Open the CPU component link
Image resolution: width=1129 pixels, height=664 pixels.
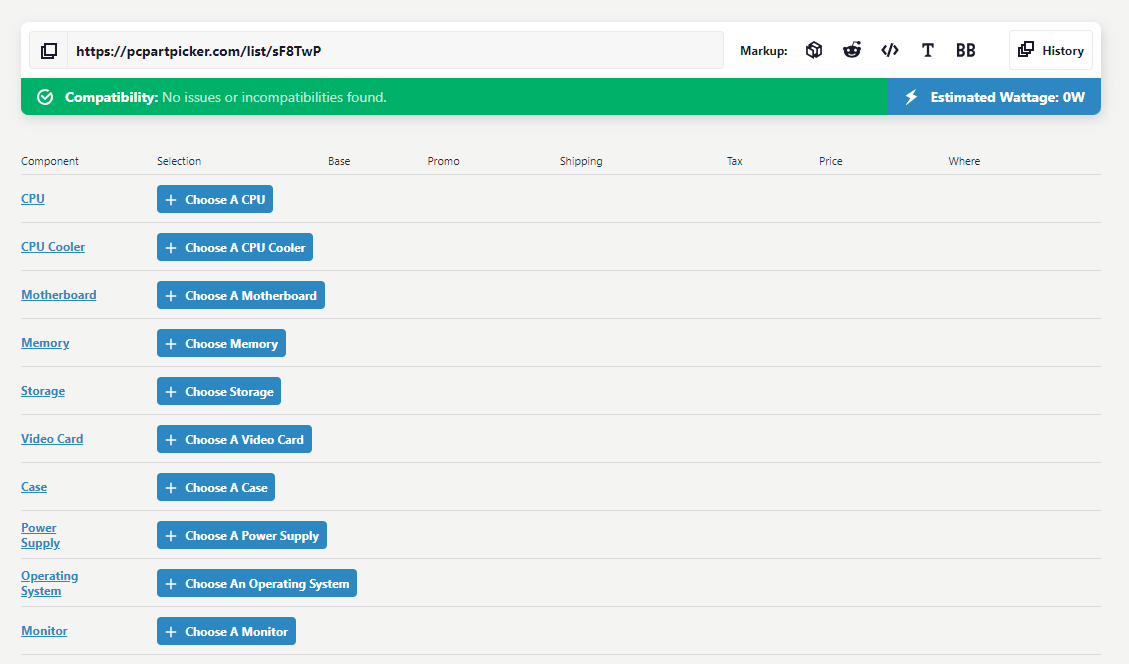[32, 199]
